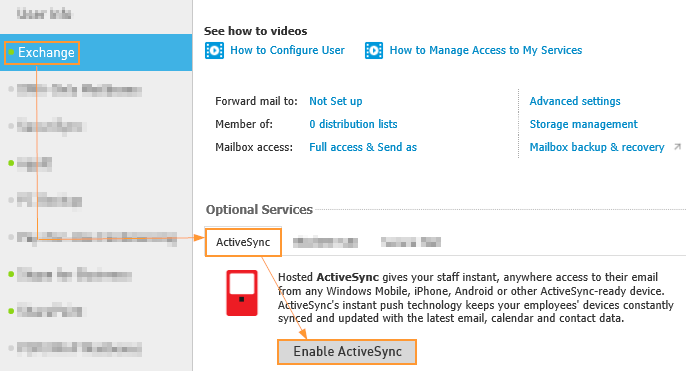Switch to the ActiveSync tab
This screenshot has height=371, width=686.
coord(243,242)
